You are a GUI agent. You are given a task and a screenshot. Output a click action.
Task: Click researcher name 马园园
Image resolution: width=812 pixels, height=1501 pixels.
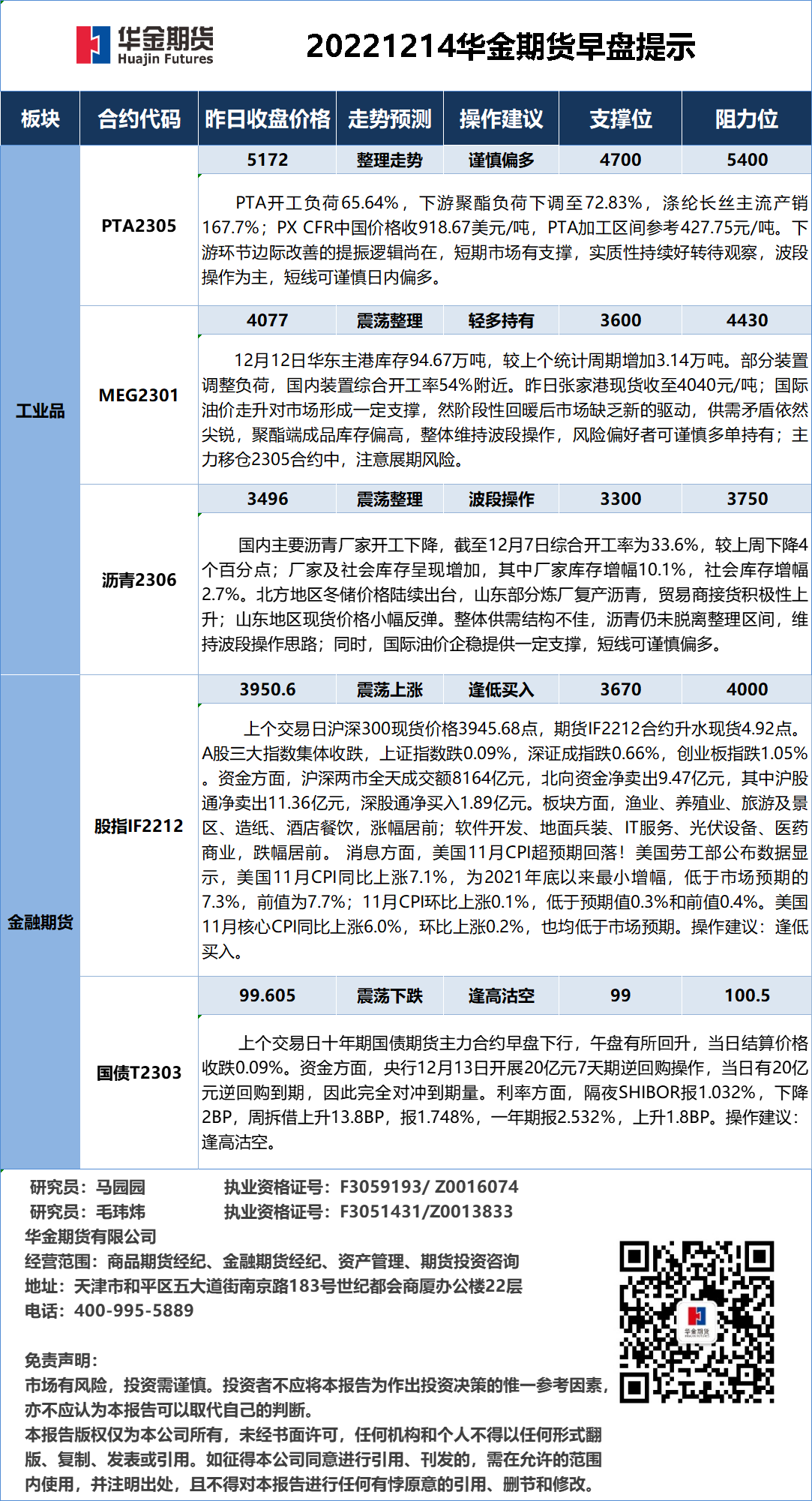point(121,1187)
